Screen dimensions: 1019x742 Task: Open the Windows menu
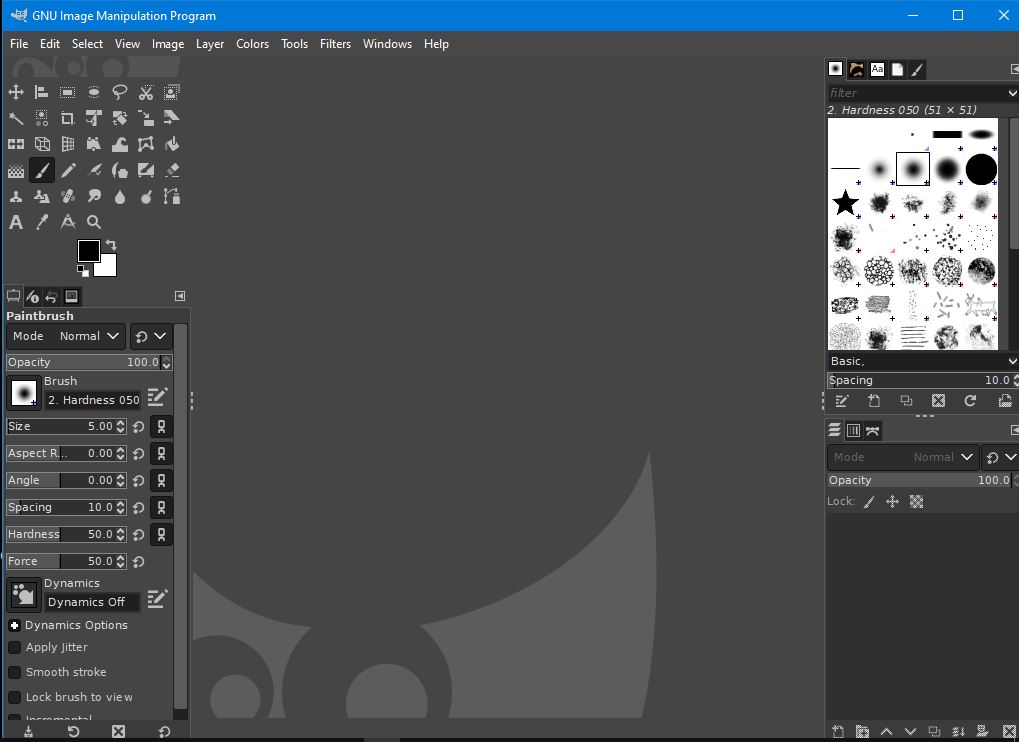387,44
